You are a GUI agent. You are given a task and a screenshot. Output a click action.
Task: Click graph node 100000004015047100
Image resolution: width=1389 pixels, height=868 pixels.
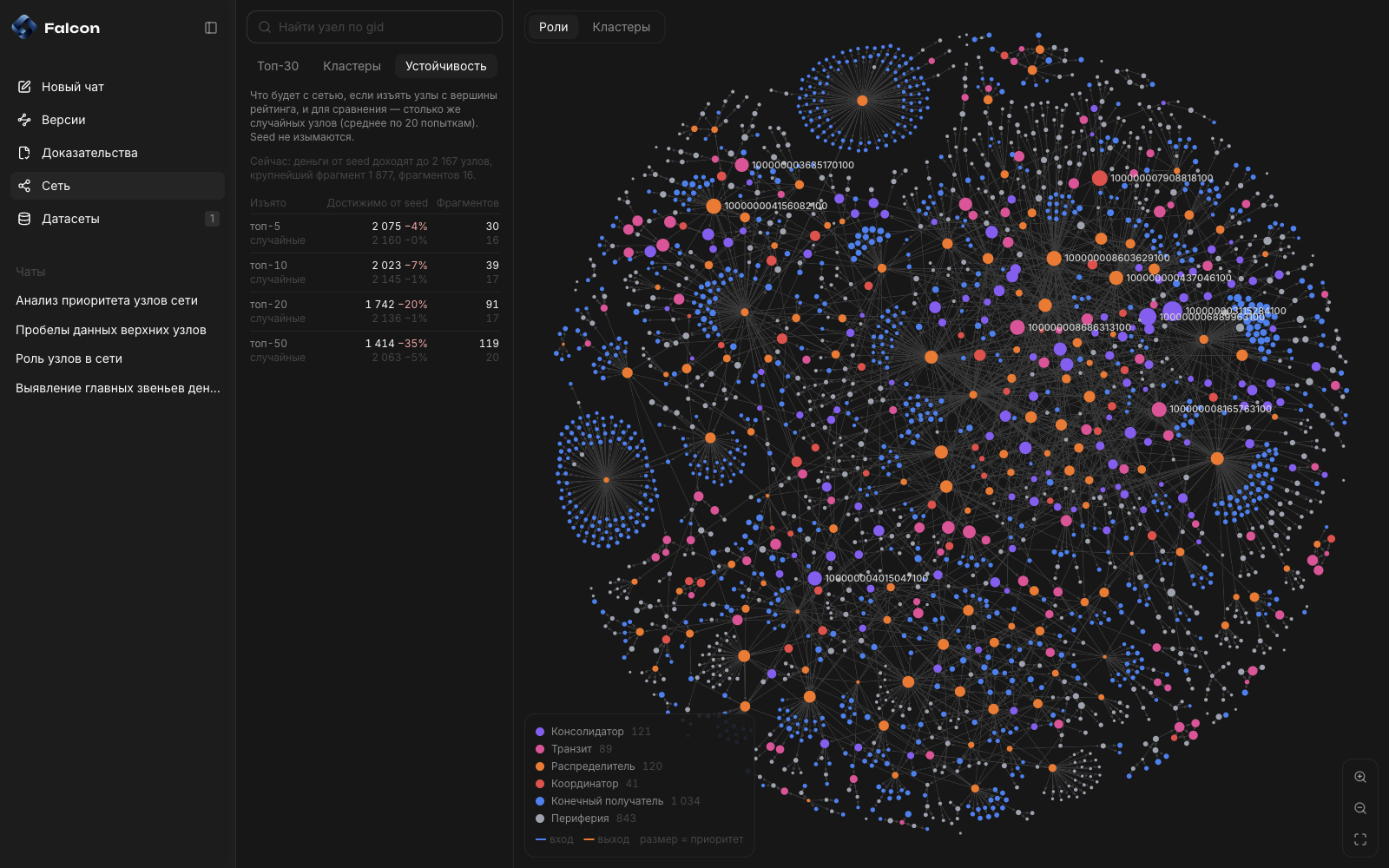pyautogui.click(x=814, y=578)
